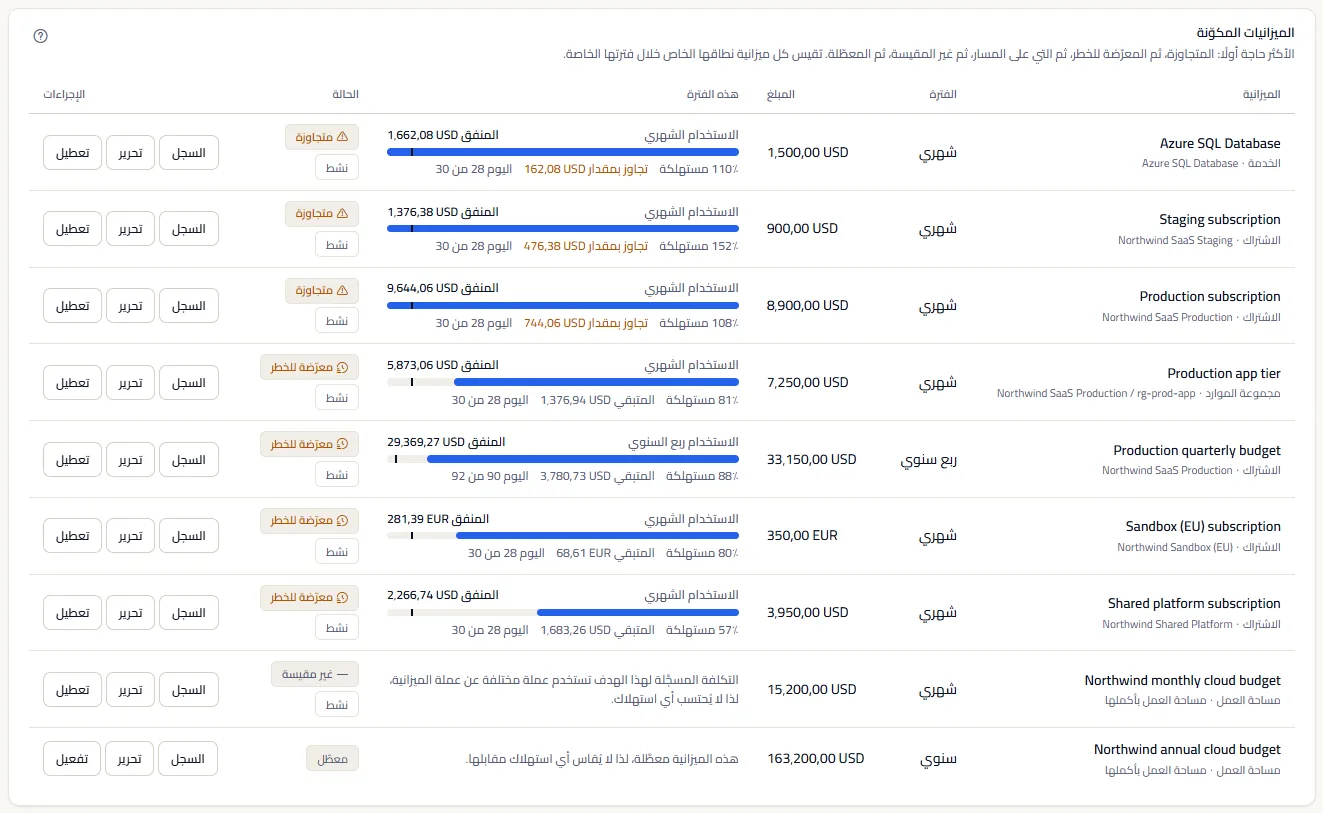Click تحرير for Northwind monthly cloud budget
1323x813 pixels.
[x=130, y=690]
